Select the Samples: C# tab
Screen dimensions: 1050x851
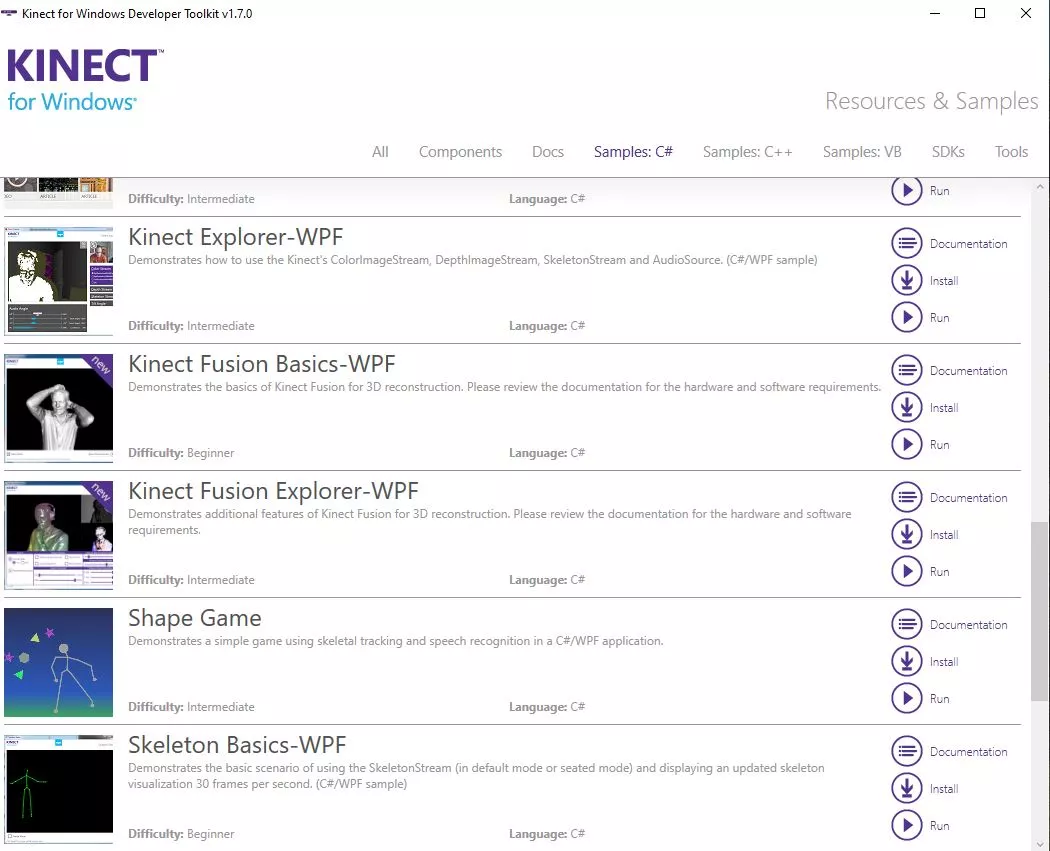pyautogui.click(x=633, y=152)
